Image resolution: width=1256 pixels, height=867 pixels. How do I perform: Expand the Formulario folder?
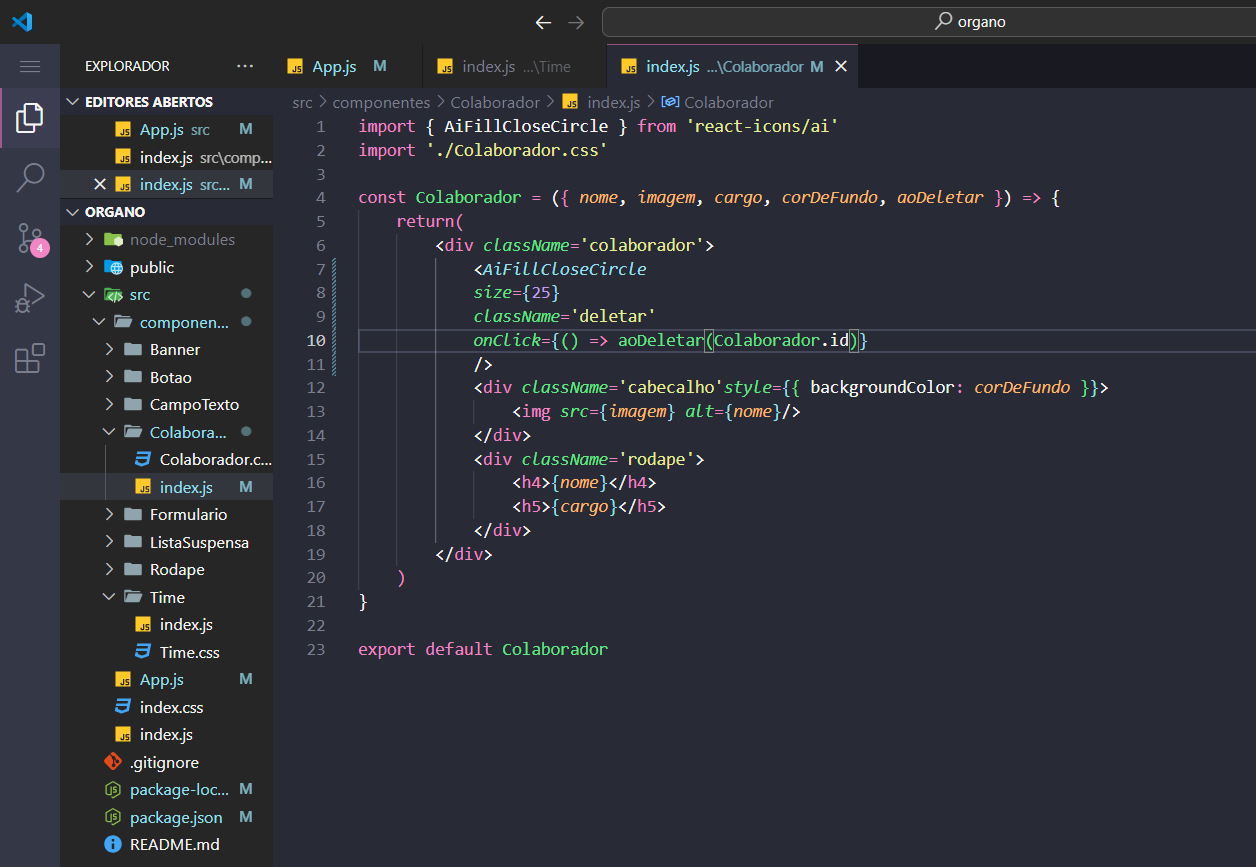166,515
